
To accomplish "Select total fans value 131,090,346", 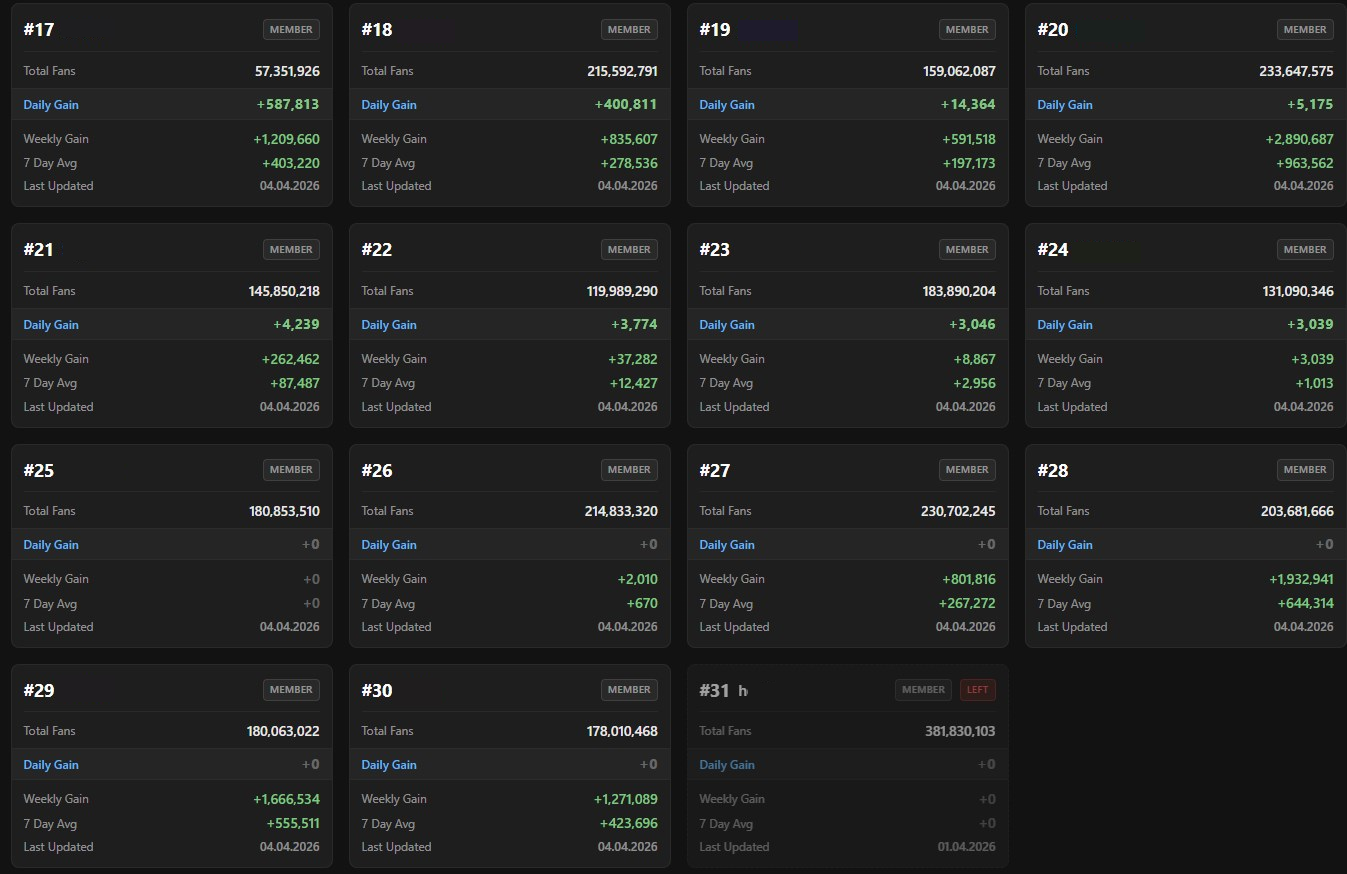I will point(1298,291).
